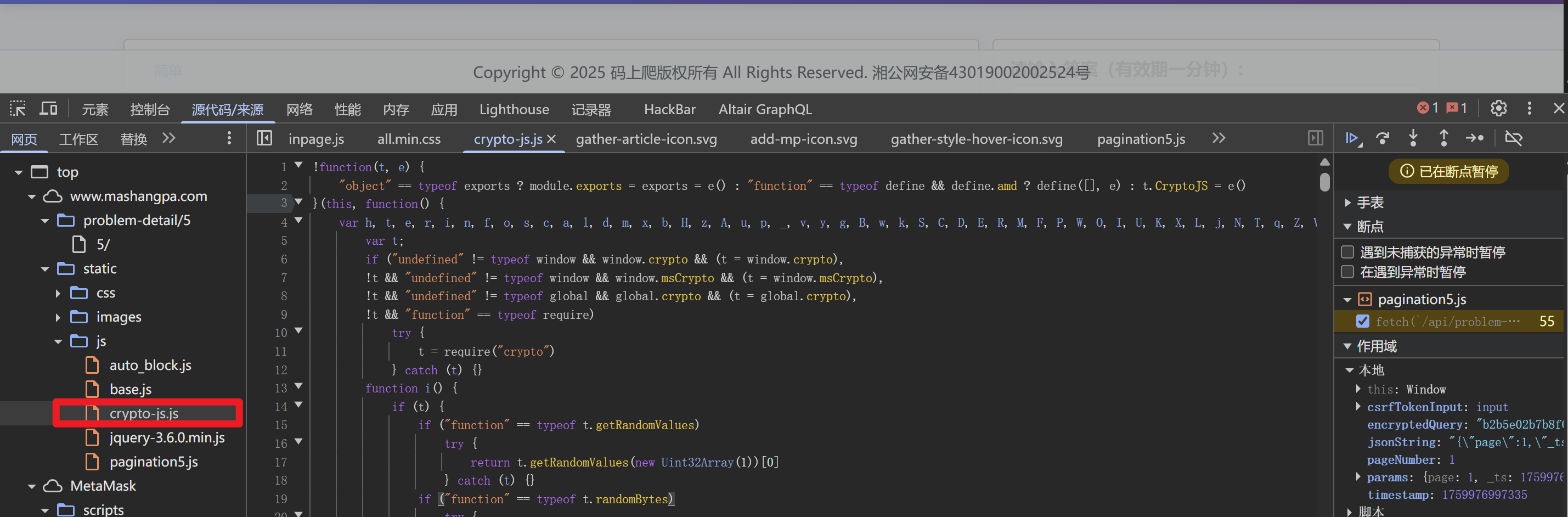Resume script execution in debugger

coord(1352,139)
